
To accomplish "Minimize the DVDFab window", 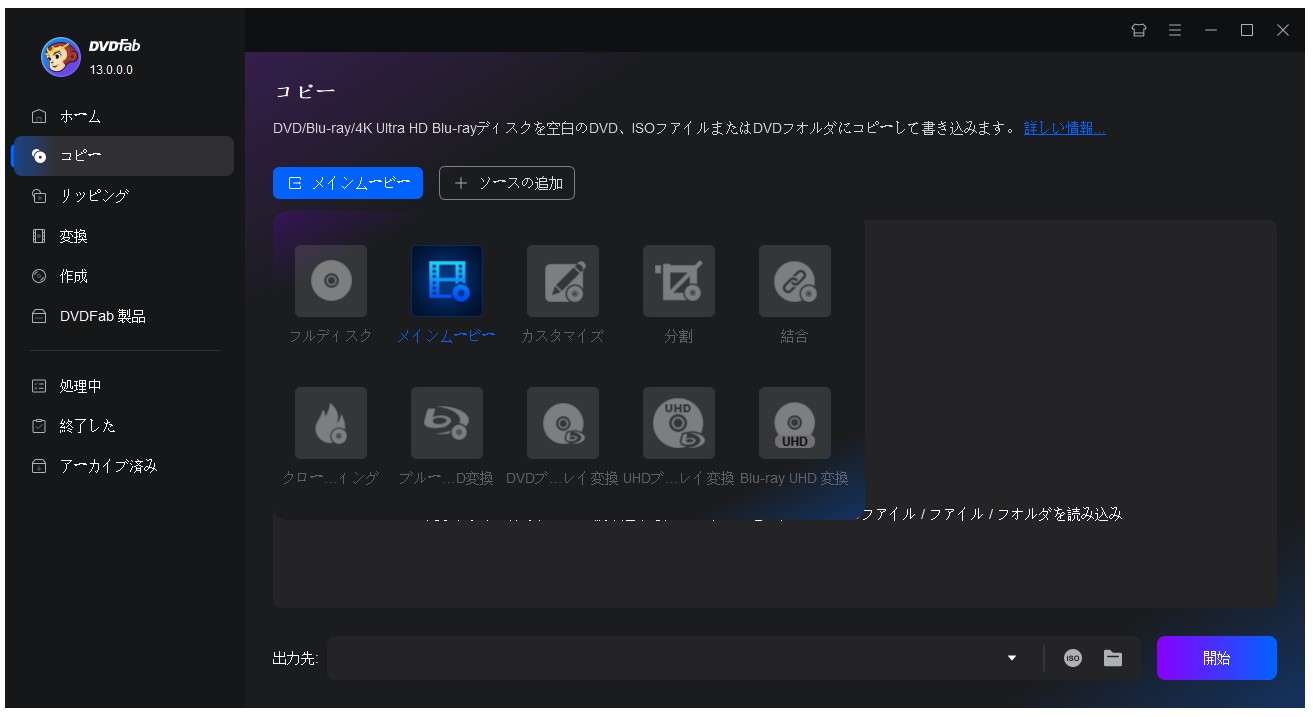I will [x=1211, y=30].
